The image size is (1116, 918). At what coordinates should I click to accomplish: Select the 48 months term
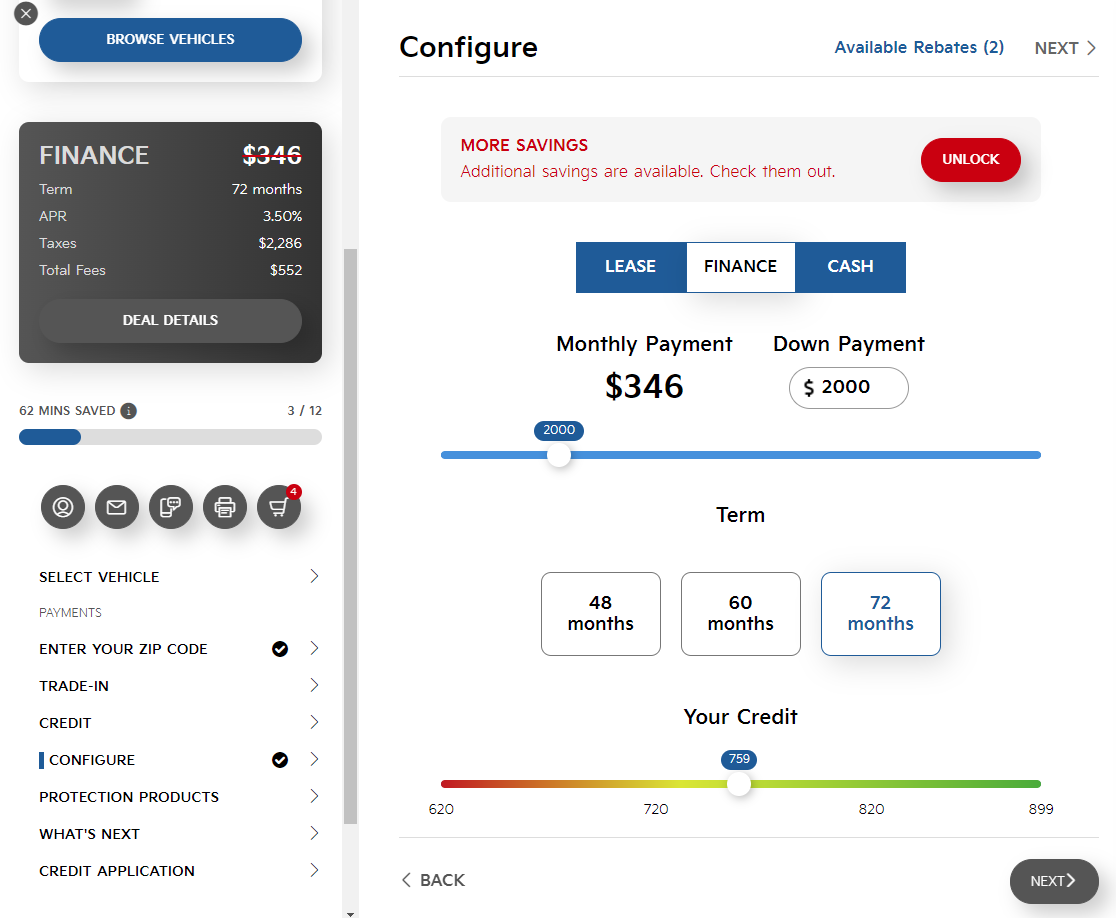pos(601,614)
